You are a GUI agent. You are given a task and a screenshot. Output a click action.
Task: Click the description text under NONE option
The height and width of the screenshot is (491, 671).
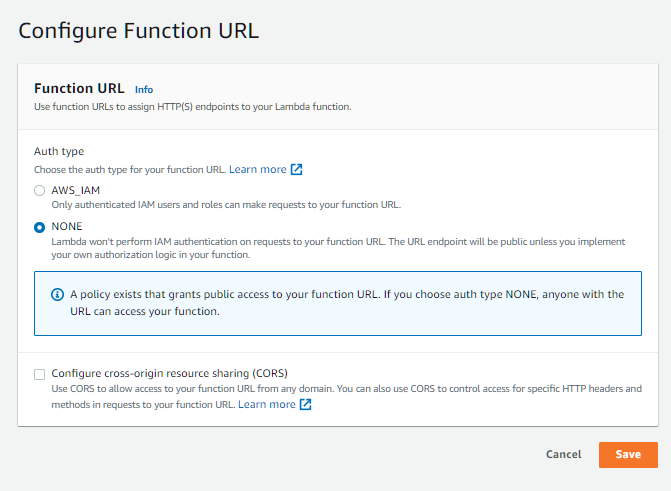338,248
